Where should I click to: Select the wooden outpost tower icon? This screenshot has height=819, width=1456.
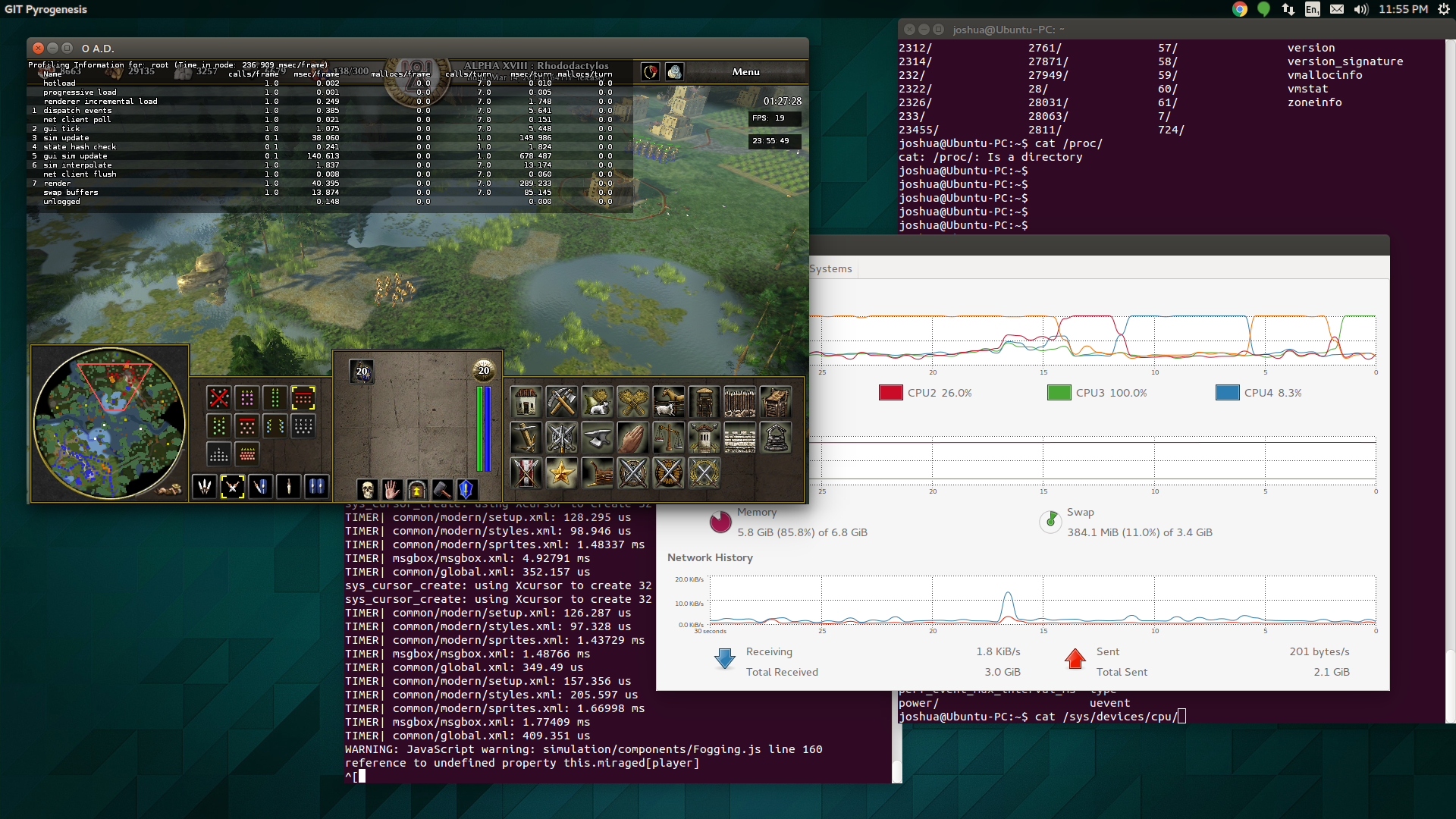704,402
